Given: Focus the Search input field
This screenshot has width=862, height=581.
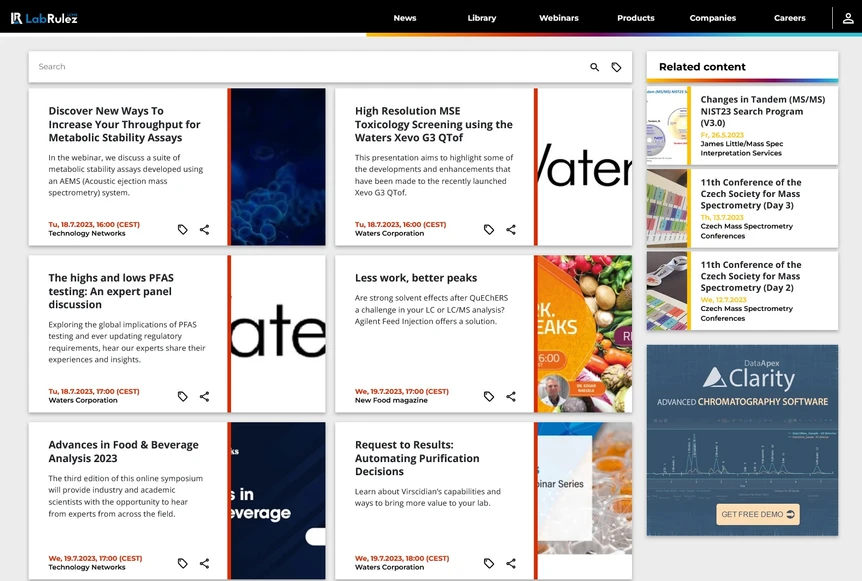Looking at the screenshot, I should (300, 67).
